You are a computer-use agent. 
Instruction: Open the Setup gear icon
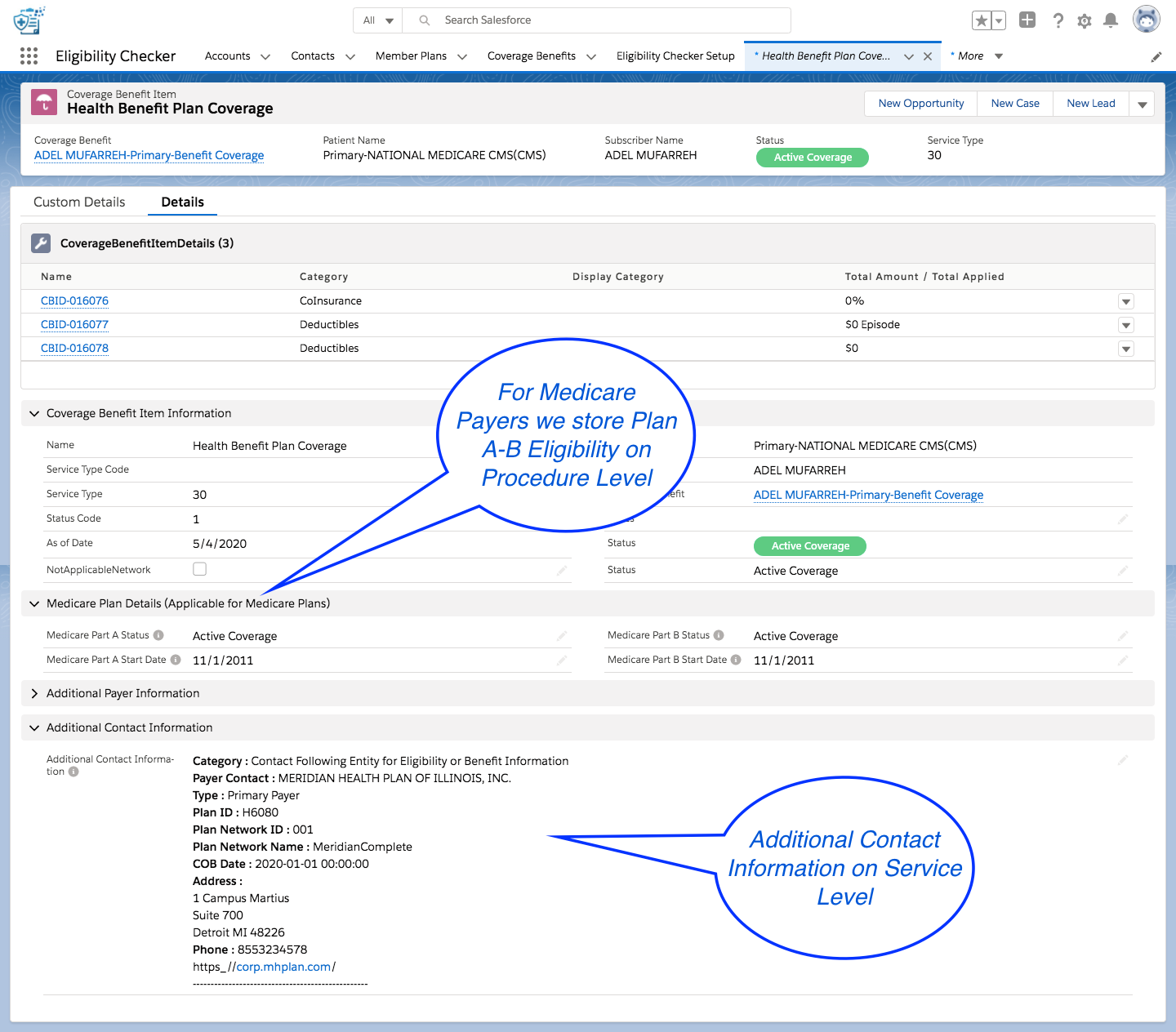[x=1085, y=21]
